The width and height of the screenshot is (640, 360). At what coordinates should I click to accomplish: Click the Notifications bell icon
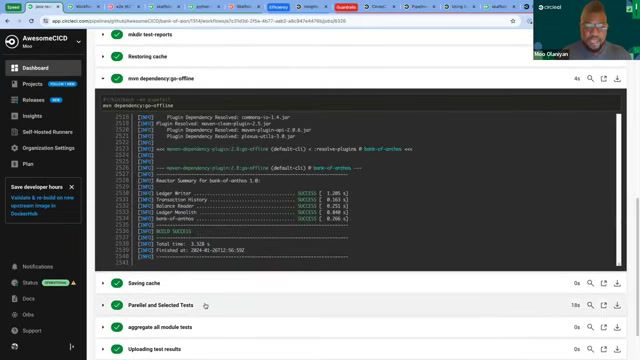point(15,267)
